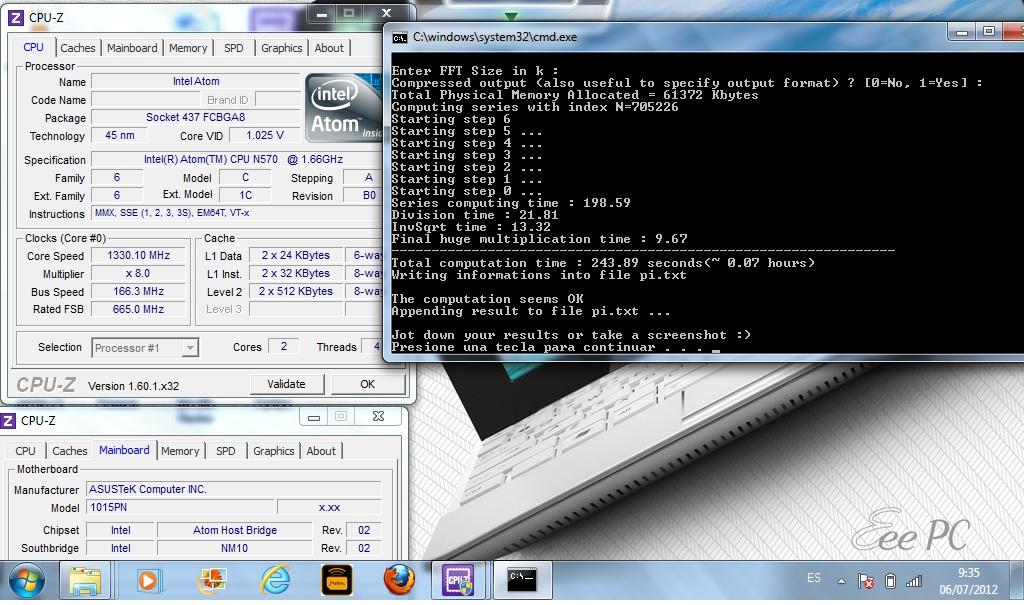Click the Intel Atom logo image
Screen dimensions: 1024x605
(344, 106)
